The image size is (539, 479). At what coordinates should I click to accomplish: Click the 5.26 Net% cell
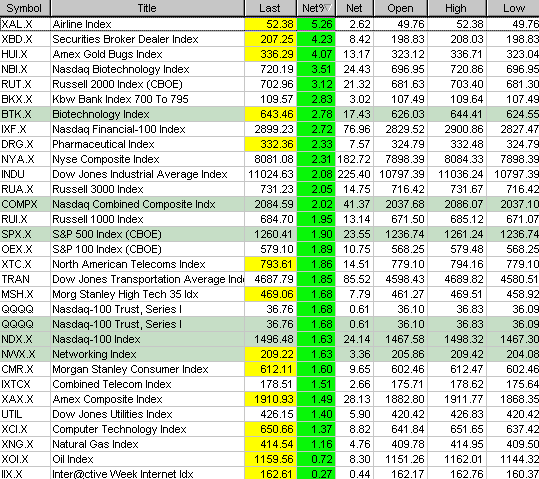[316, 24]
